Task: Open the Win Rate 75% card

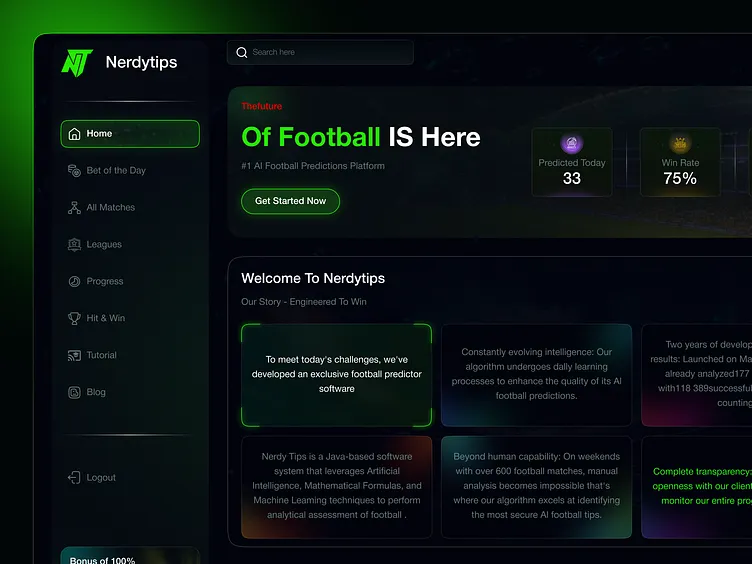Action: pyautogui.click(x=680, y=162)
